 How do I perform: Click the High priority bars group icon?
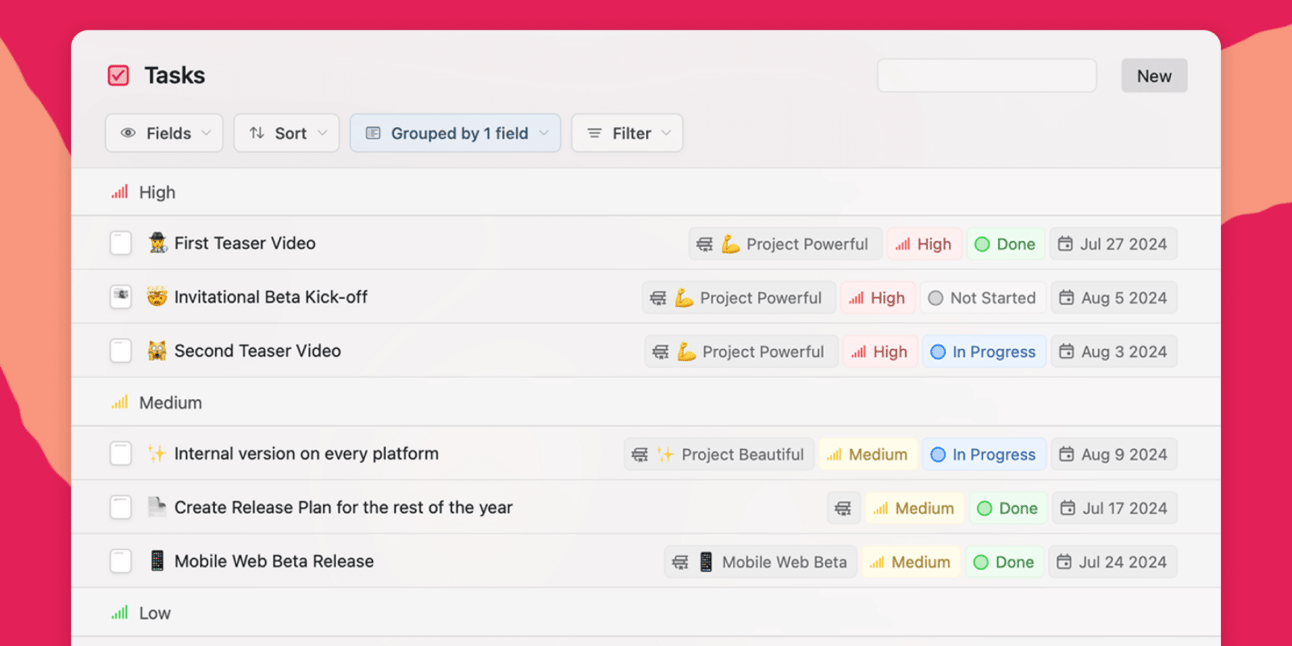tap(120, 192)
